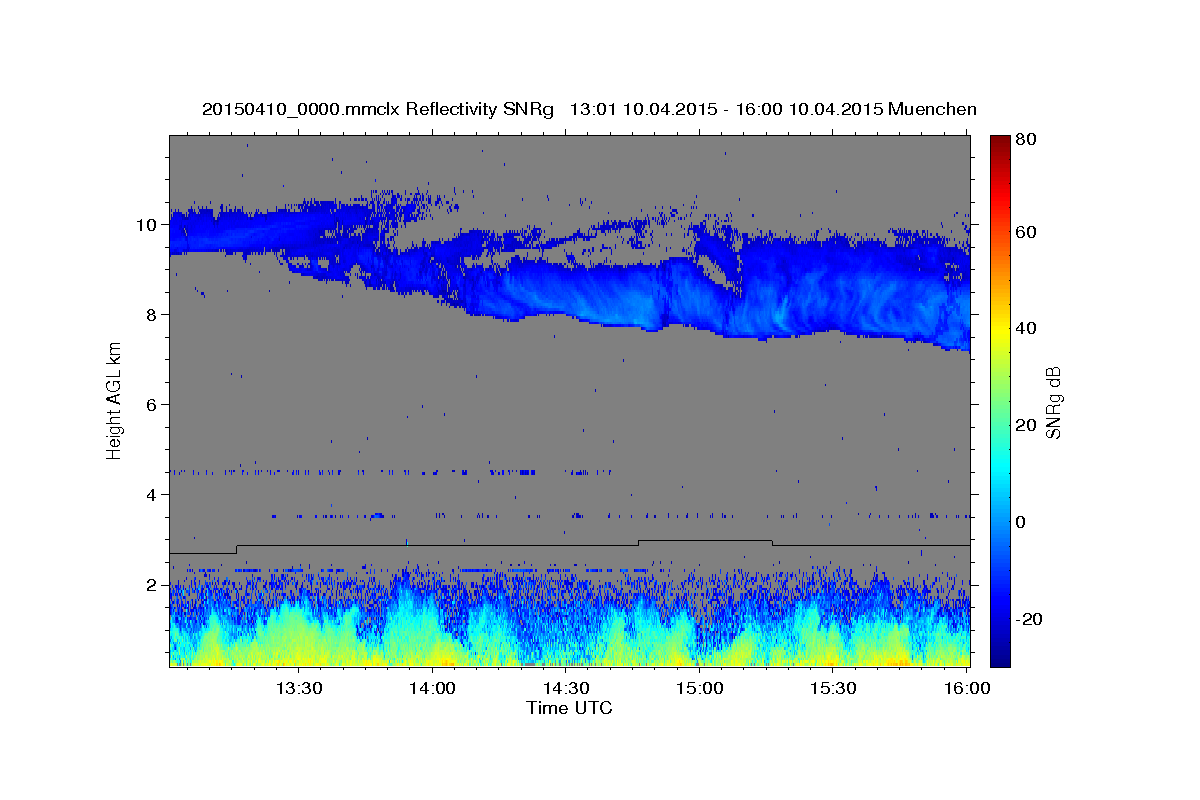Click the 13:30 time tick label

[x=298, y=688]
